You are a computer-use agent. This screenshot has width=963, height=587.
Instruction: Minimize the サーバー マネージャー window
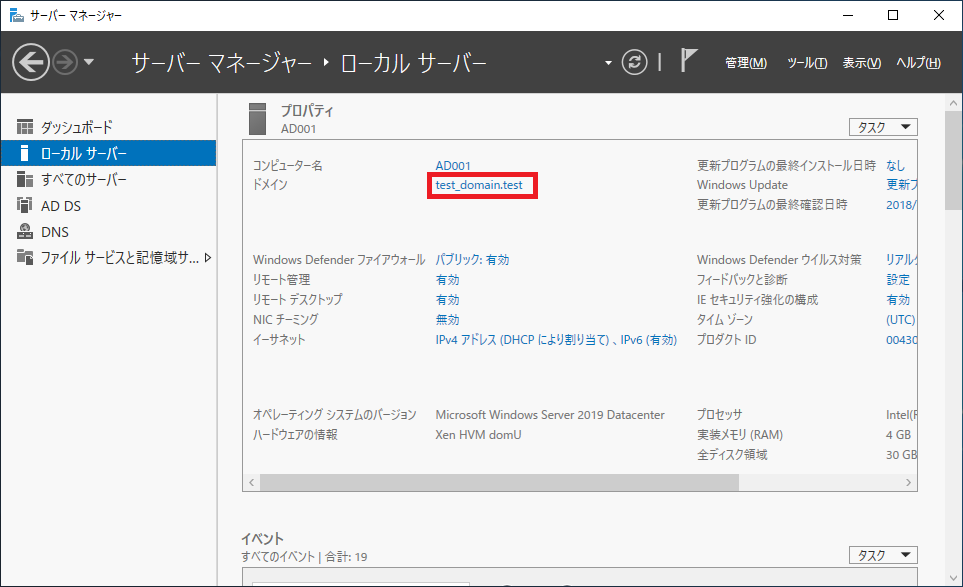(848, 15)
